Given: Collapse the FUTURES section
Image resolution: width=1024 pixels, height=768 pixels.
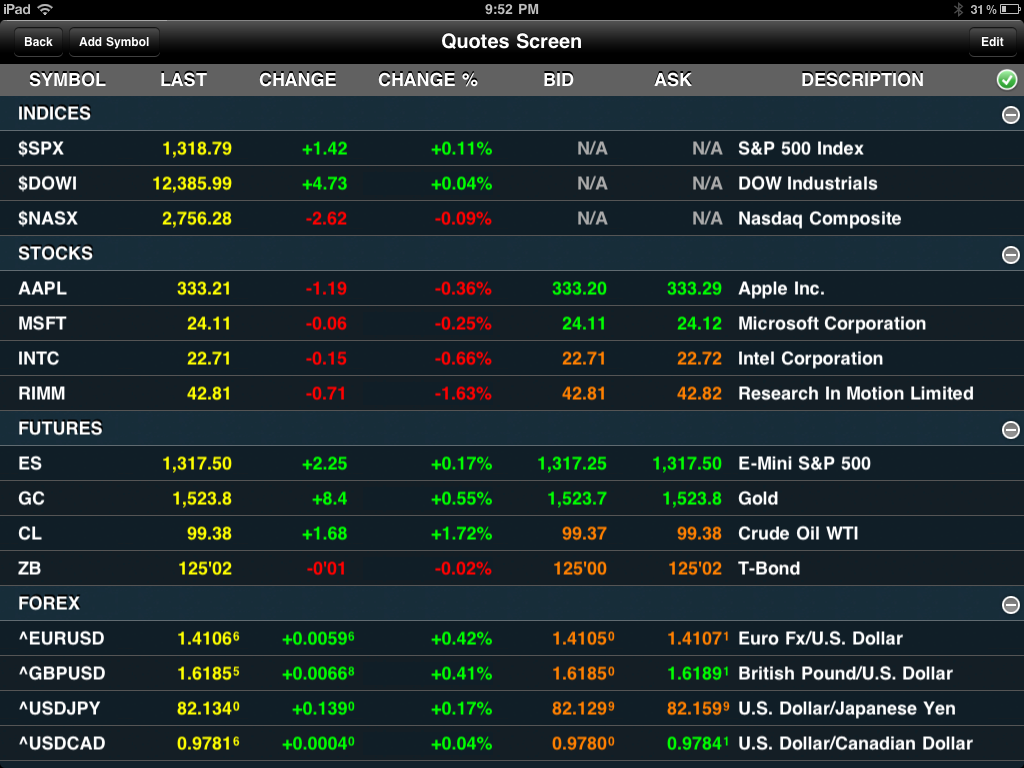Looking at the screenshot, I should point(1010,430).
